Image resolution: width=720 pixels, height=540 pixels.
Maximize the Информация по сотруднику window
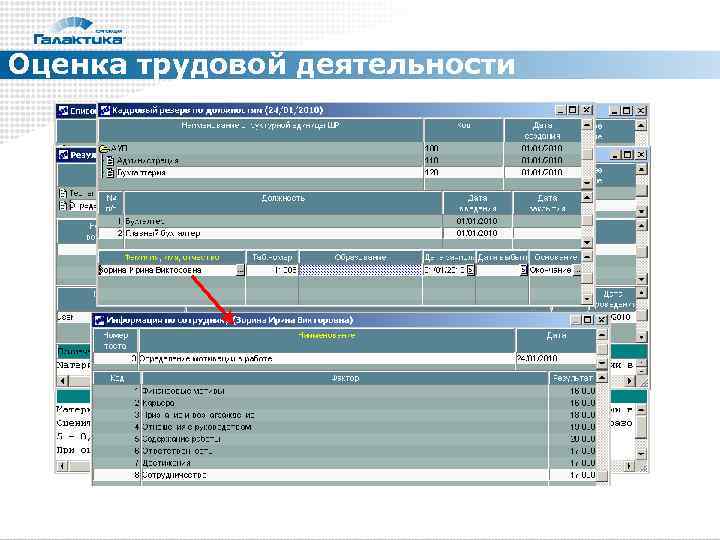click(x=587, y=320)
